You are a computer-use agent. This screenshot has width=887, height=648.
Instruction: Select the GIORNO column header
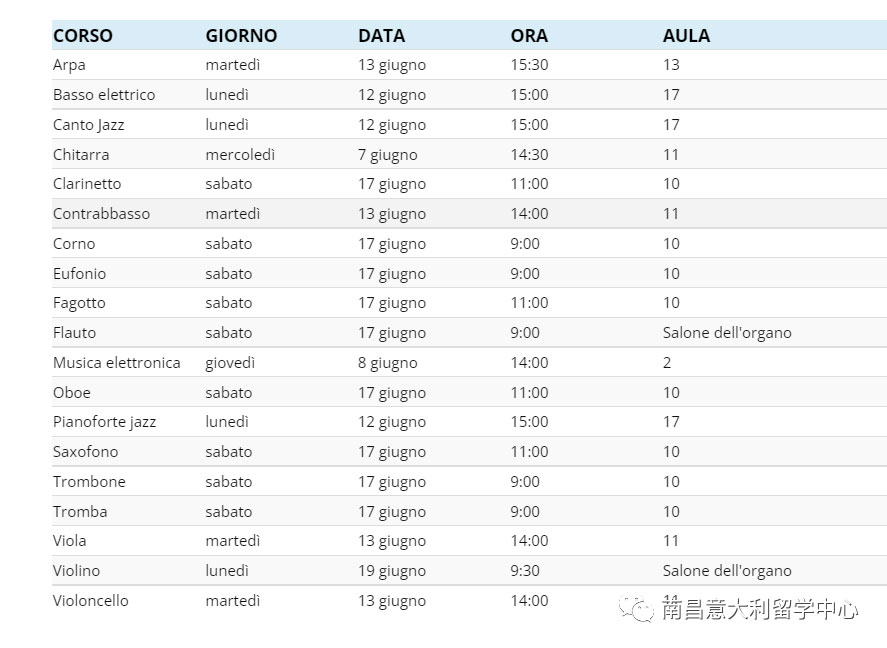pos(241,36)
